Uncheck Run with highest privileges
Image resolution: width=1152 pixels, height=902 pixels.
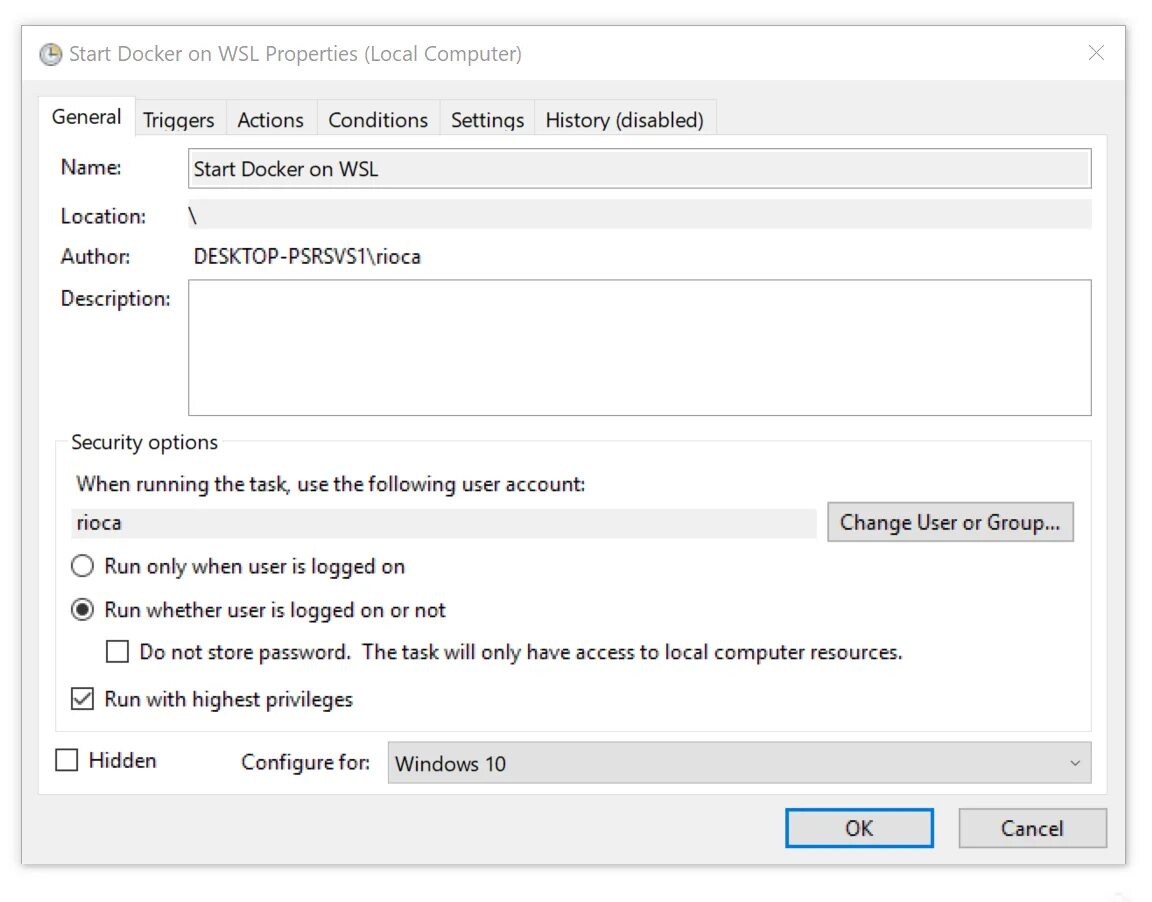pos(83,699)
